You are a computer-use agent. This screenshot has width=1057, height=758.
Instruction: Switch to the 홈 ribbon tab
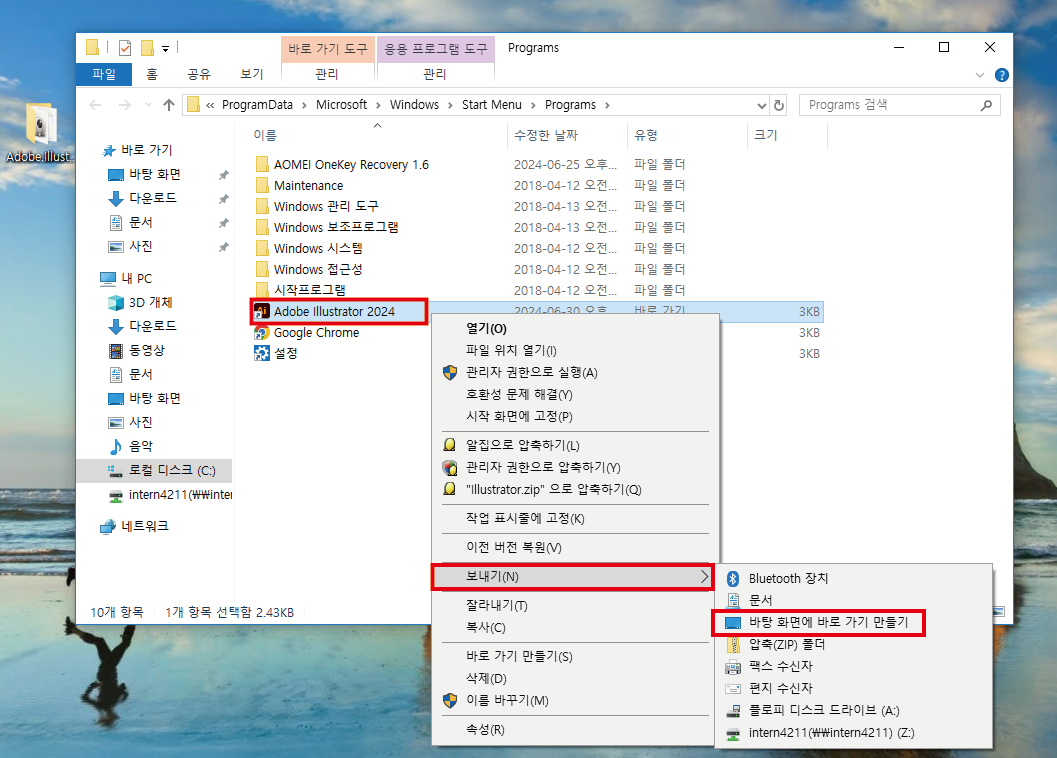(x=152, y=74)
